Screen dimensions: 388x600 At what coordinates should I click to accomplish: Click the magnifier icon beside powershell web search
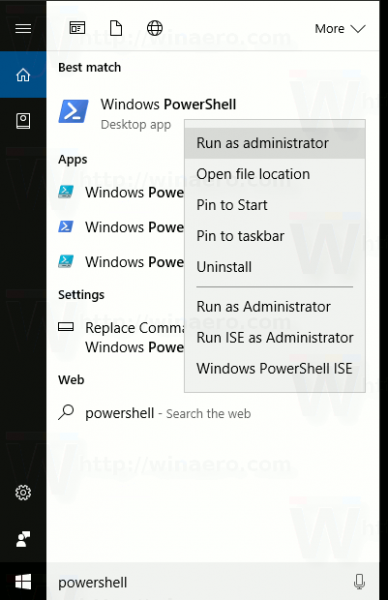click(66, 412)
